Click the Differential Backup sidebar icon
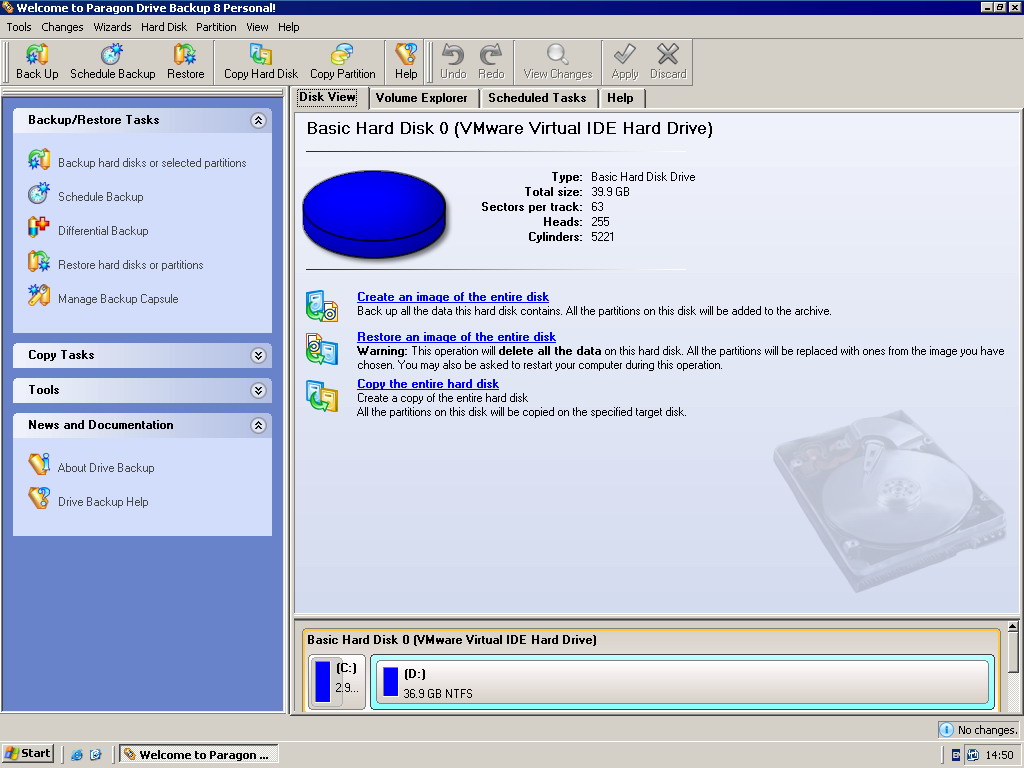 pos(39,228)
